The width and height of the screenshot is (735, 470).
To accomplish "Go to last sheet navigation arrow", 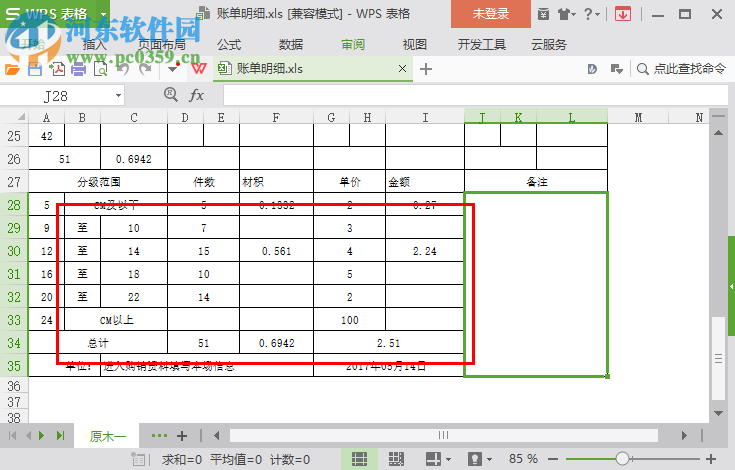I will click(x=60, y=436).
